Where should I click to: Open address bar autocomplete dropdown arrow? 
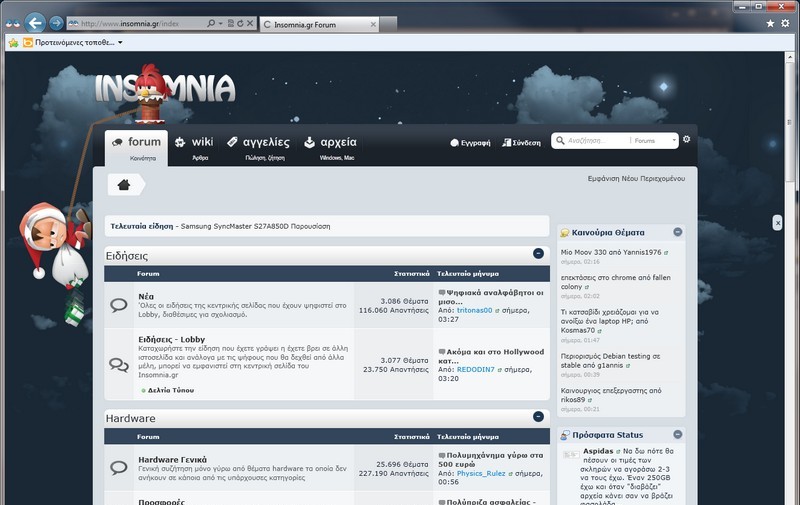click(220, 23)
